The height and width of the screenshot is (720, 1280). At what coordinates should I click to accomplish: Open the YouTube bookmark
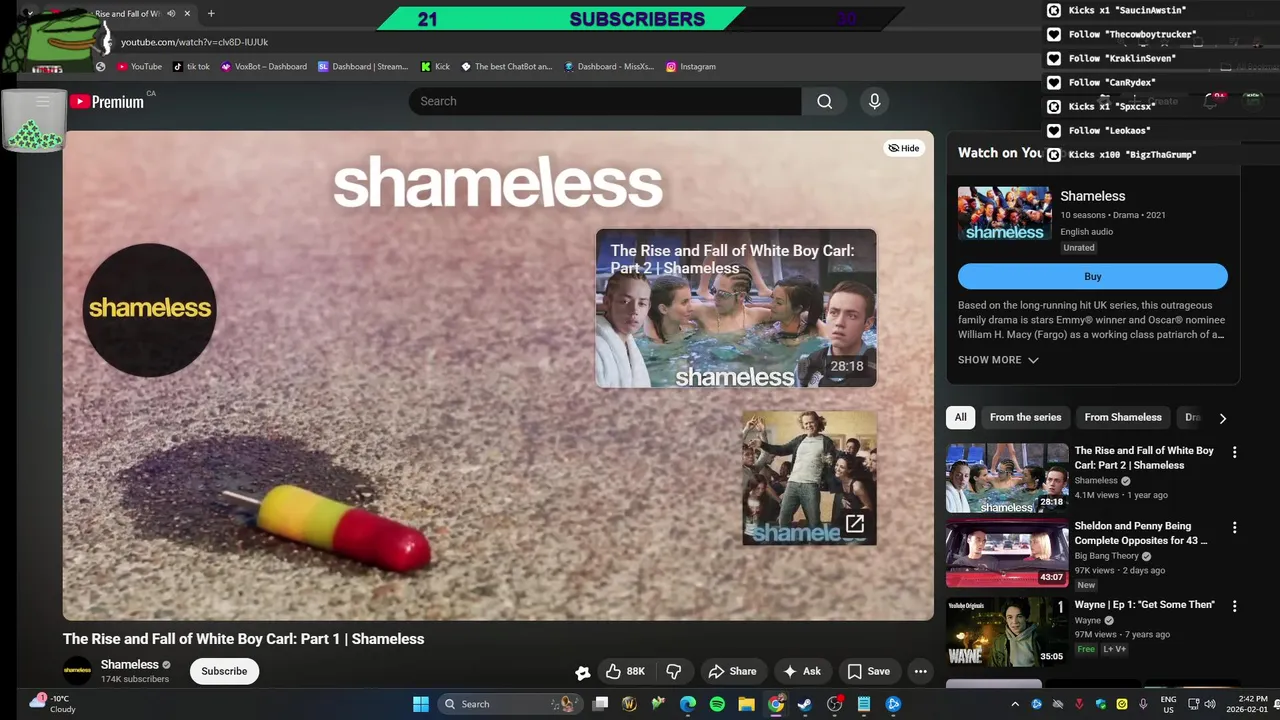click(139, 66)
